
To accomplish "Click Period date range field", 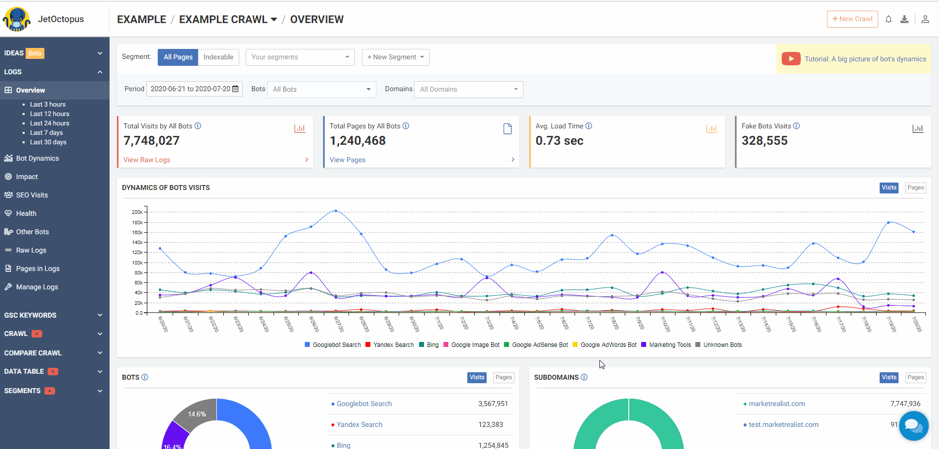I will click(194, 89).
